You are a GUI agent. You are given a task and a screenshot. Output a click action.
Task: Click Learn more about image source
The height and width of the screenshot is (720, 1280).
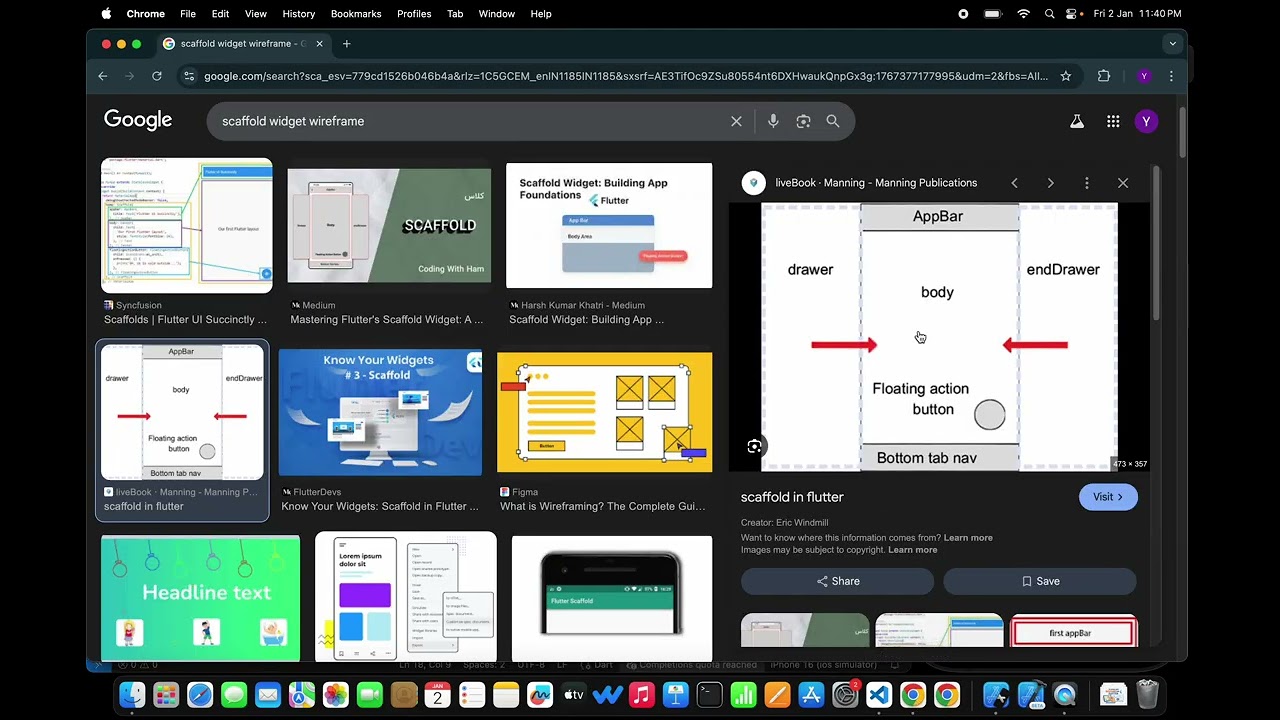coord(968,538)
